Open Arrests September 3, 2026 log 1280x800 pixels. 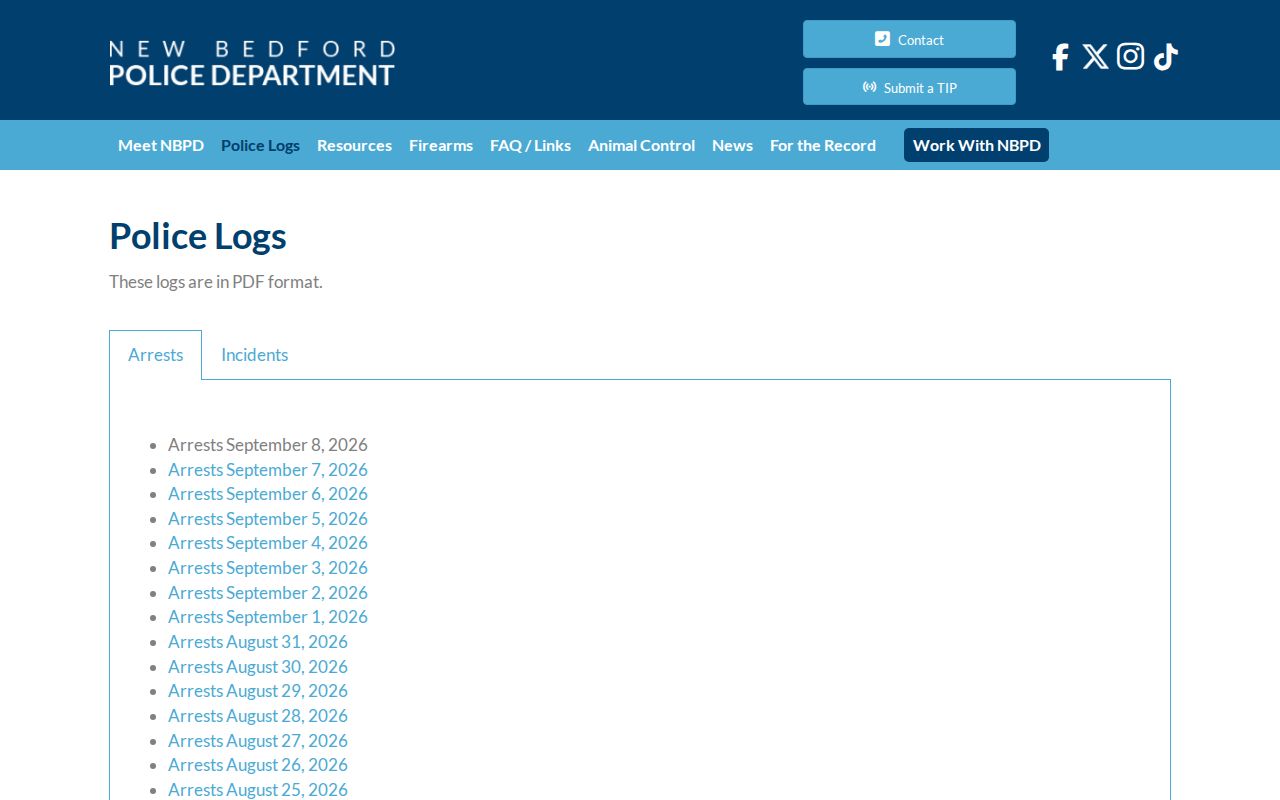coord(268,568)
